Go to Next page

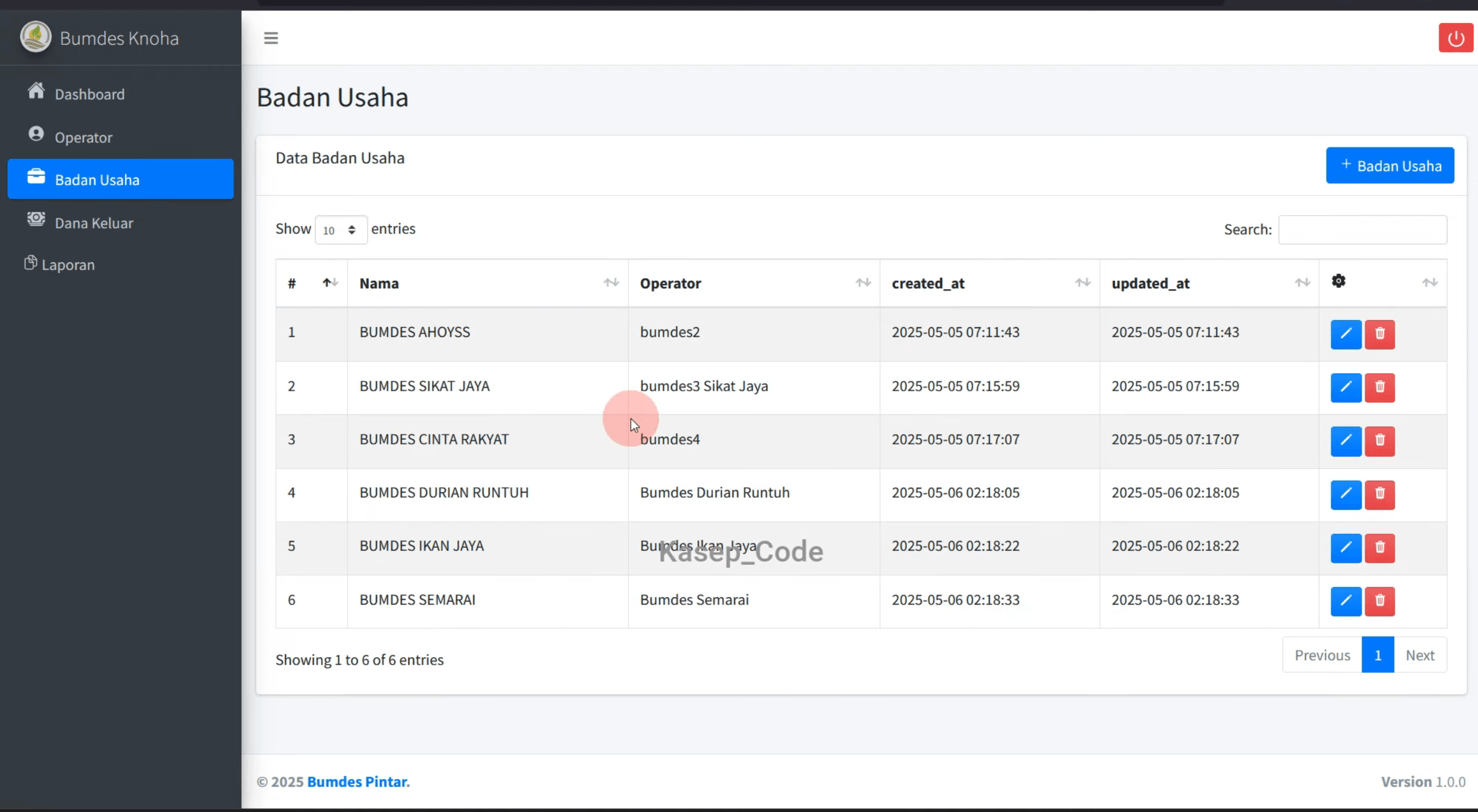(x=1420, y=655)
